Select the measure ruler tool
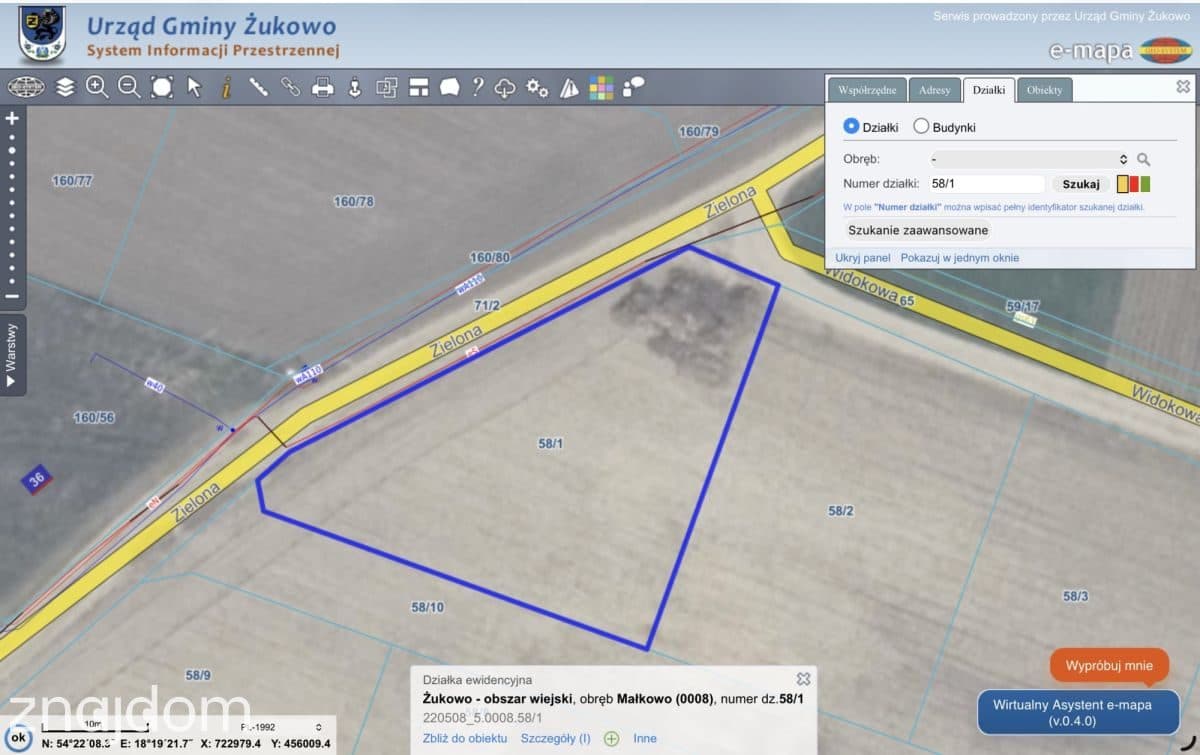Image resolution: width=1200 pixels, height=755 pixels. 258,87
